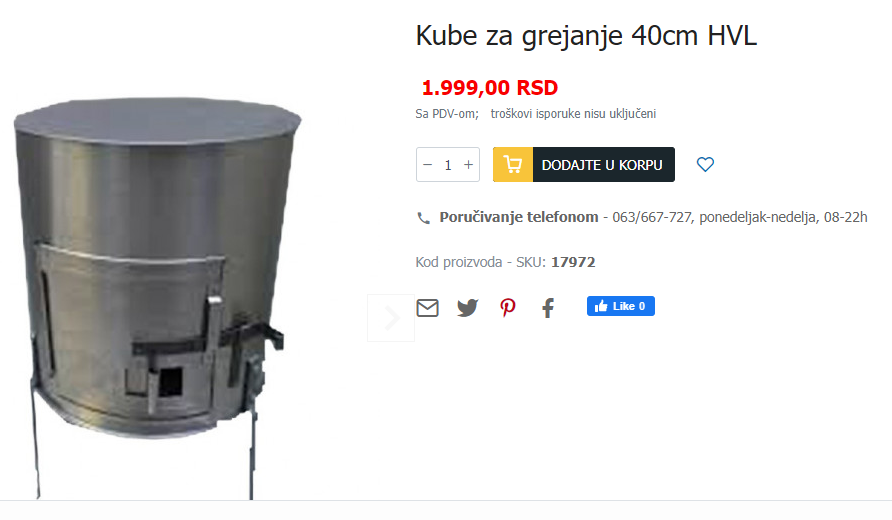Click the phone number 063/667-727

click(x=652, y=217)
